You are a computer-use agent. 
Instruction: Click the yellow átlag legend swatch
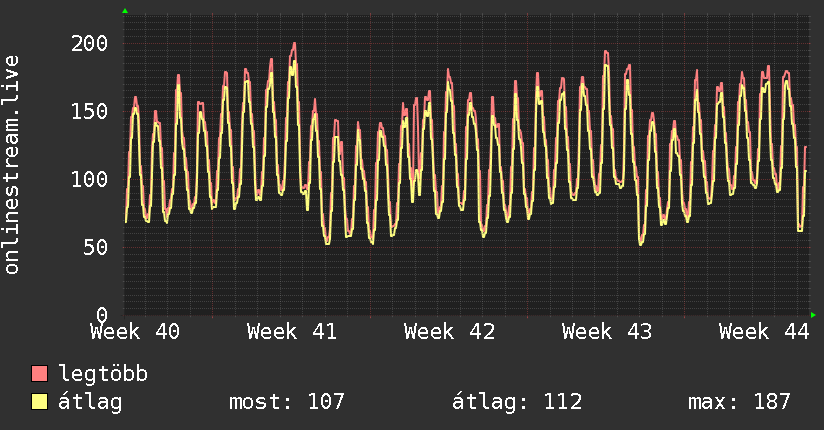pyautogui.click(x=39, y=401)
